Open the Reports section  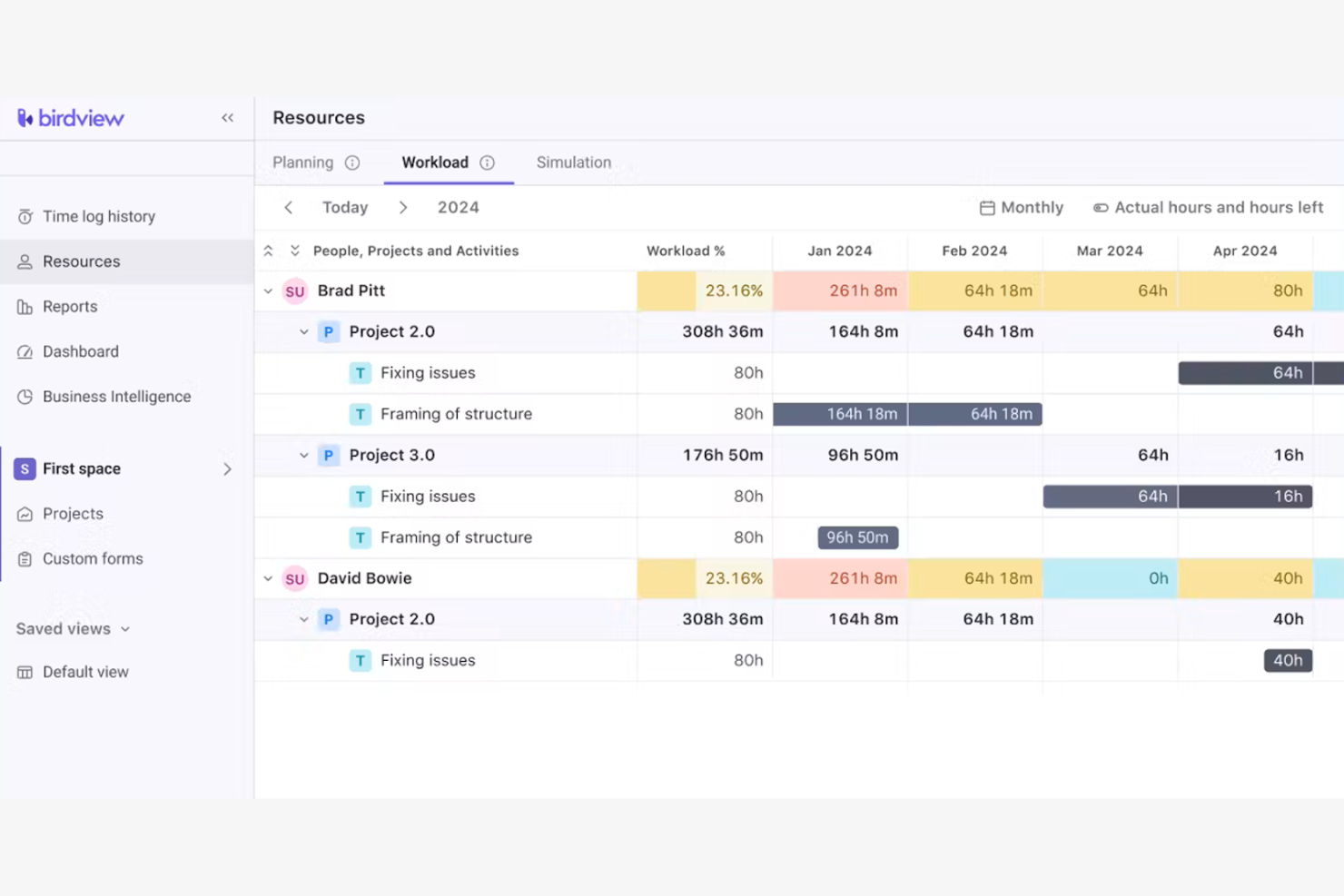[70, 306]
